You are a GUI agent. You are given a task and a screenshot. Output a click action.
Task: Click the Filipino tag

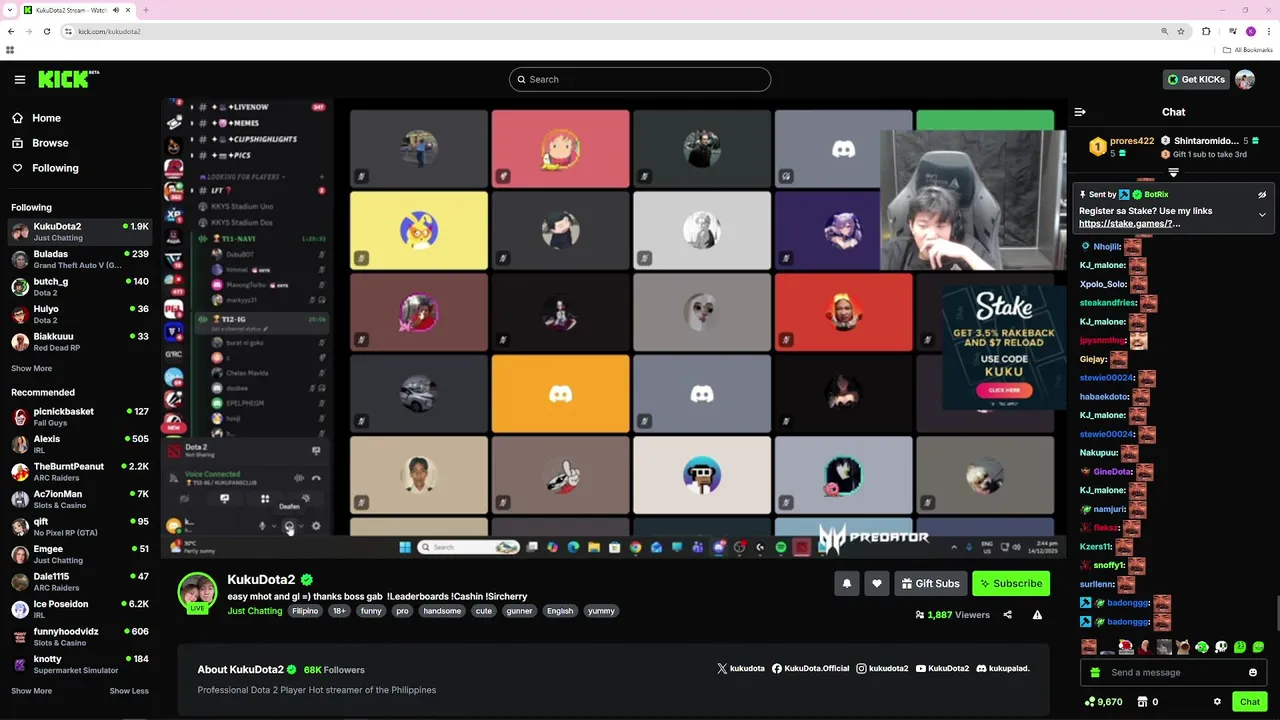(x=305, y=611)
